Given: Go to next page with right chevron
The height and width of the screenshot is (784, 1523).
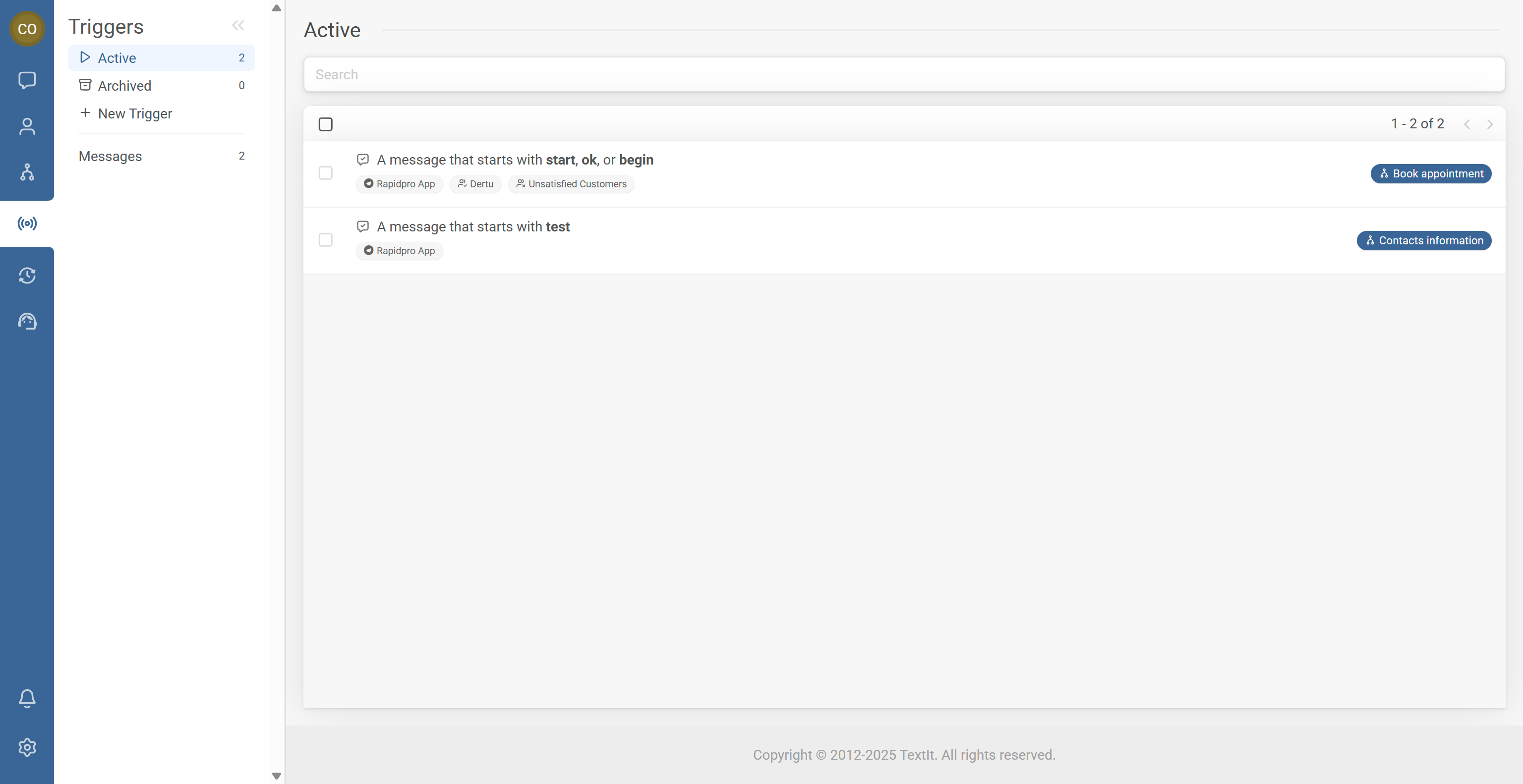Looking at the screenshot, I should [1490, 124].
